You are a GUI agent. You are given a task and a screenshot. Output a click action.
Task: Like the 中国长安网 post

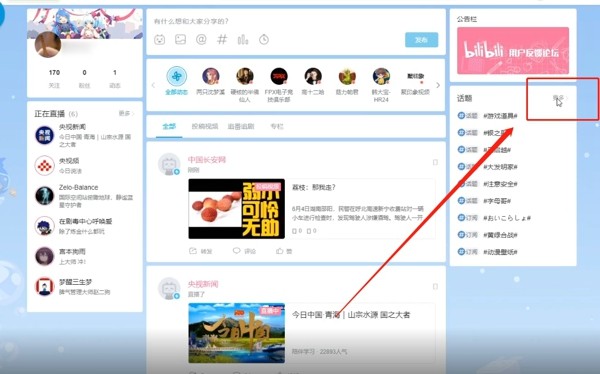(x=284, y=251)
